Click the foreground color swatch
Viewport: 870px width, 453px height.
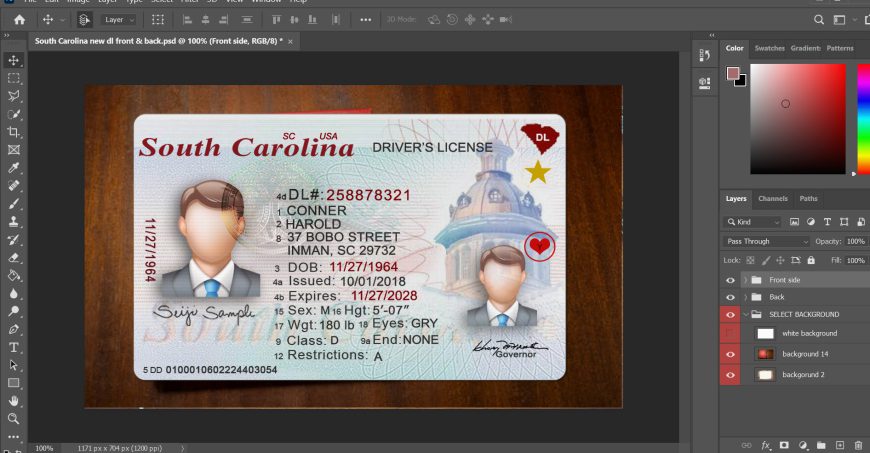point(733,73)
